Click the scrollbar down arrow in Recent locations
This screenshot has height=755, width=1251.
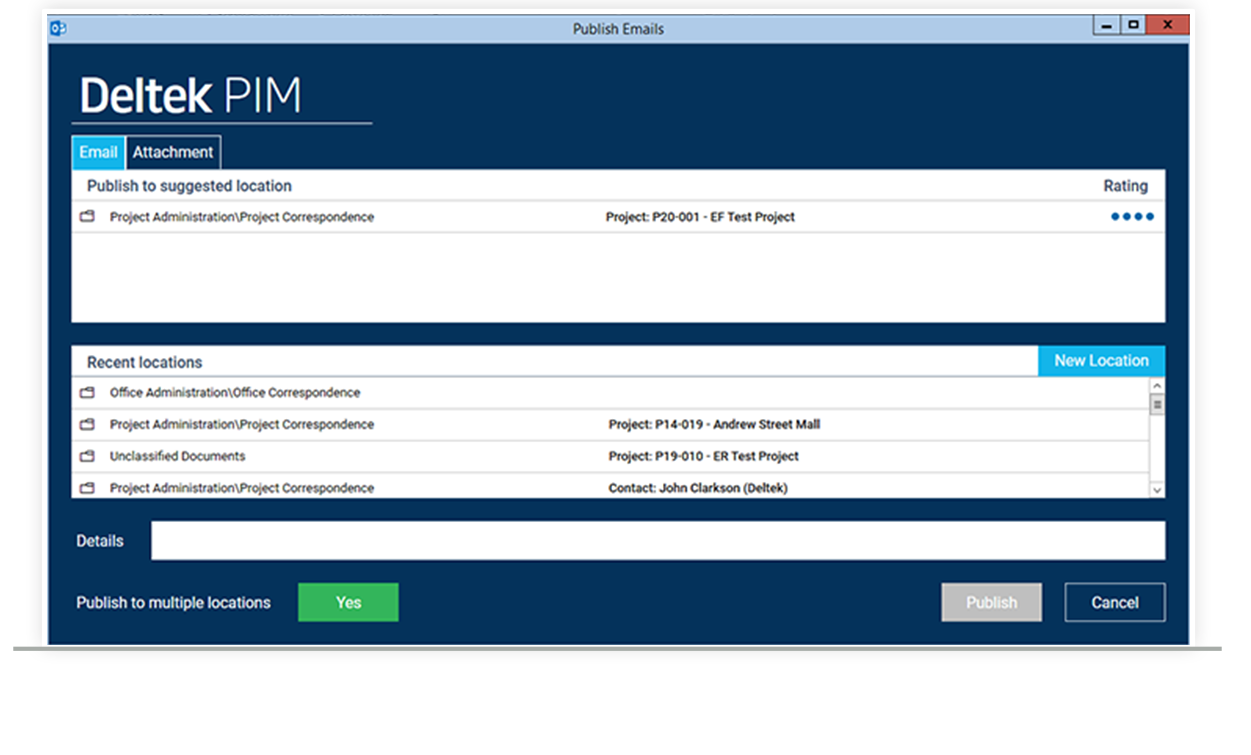pyautogui.click(x=1157, y=490)
